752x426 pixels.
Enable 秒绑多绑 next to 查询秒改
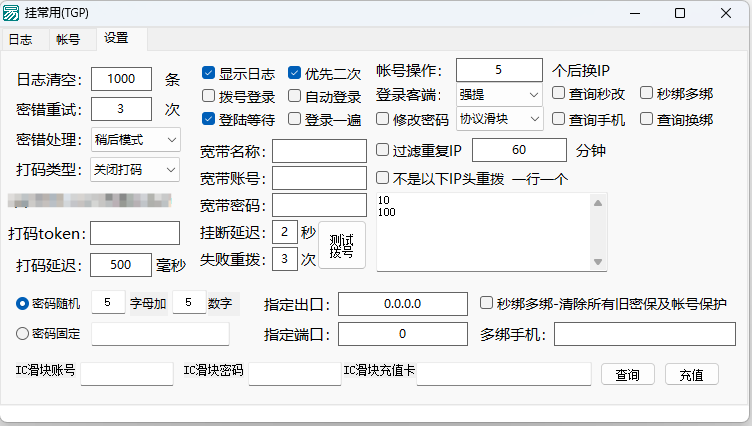pos(647,94)
